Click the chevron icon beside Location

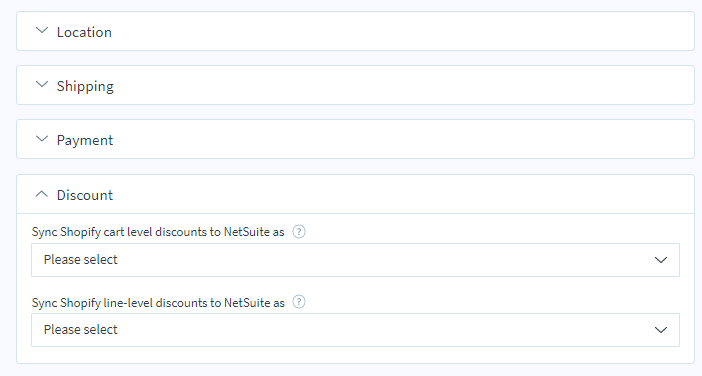[x=42, y=31]
